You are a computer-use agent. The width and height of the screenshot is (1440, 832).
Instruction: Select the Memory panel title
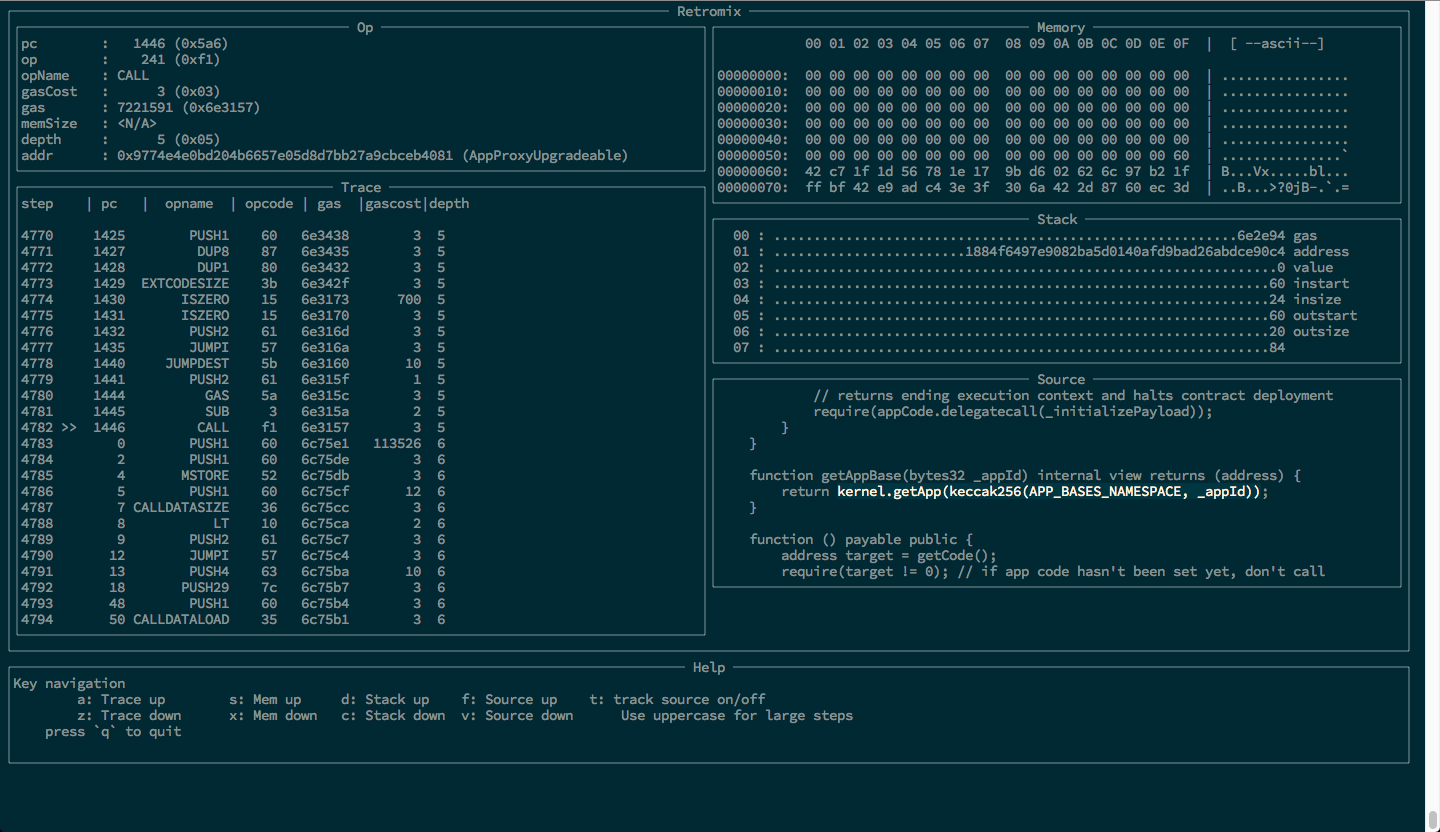click(x=1060, y=27)
